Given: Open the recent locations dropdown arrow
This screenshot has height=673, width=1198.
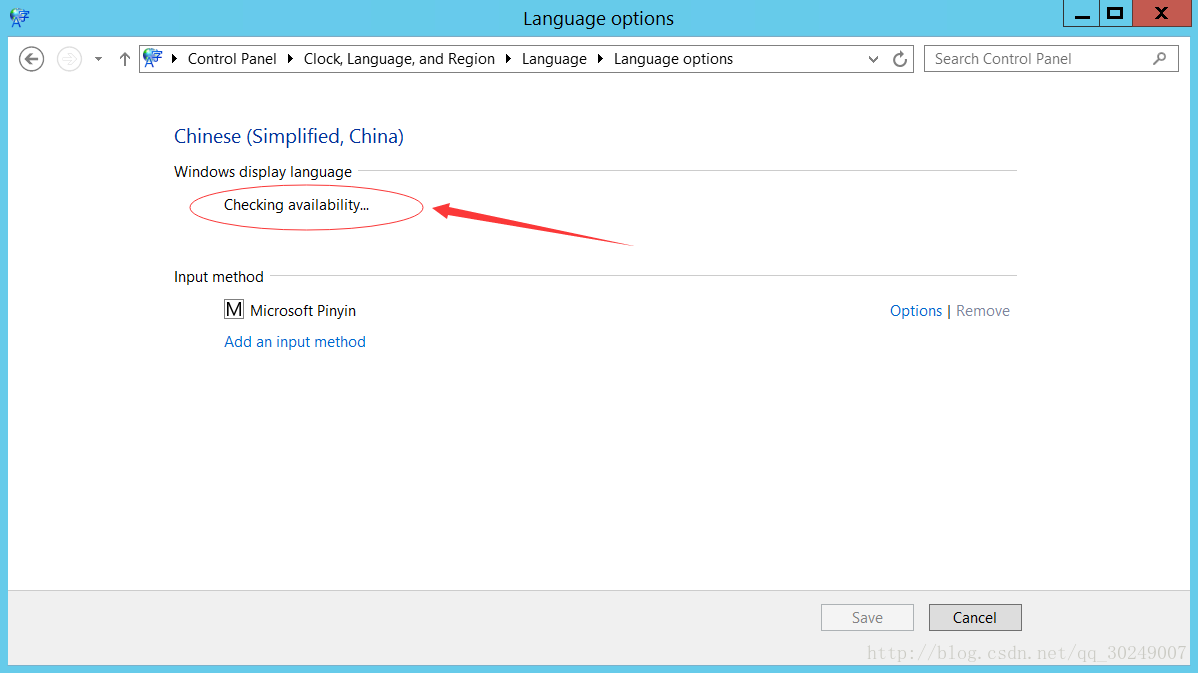Looking at the screenshot, I should coord(98,59).
